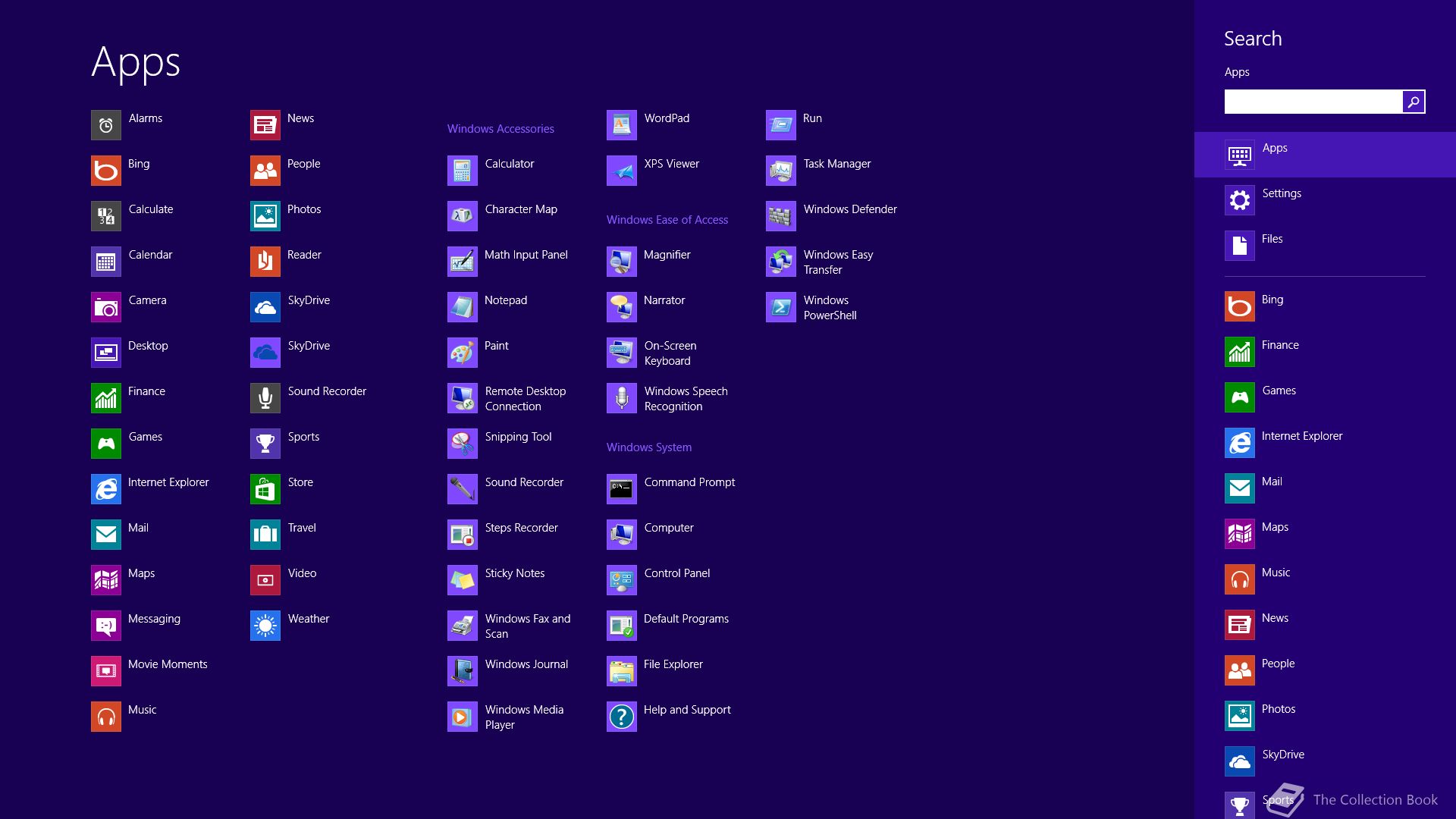Launch Movie Moments app icon
This screenshot has width=1456, height=819.
pyautogui.click(x=106, y=671)
